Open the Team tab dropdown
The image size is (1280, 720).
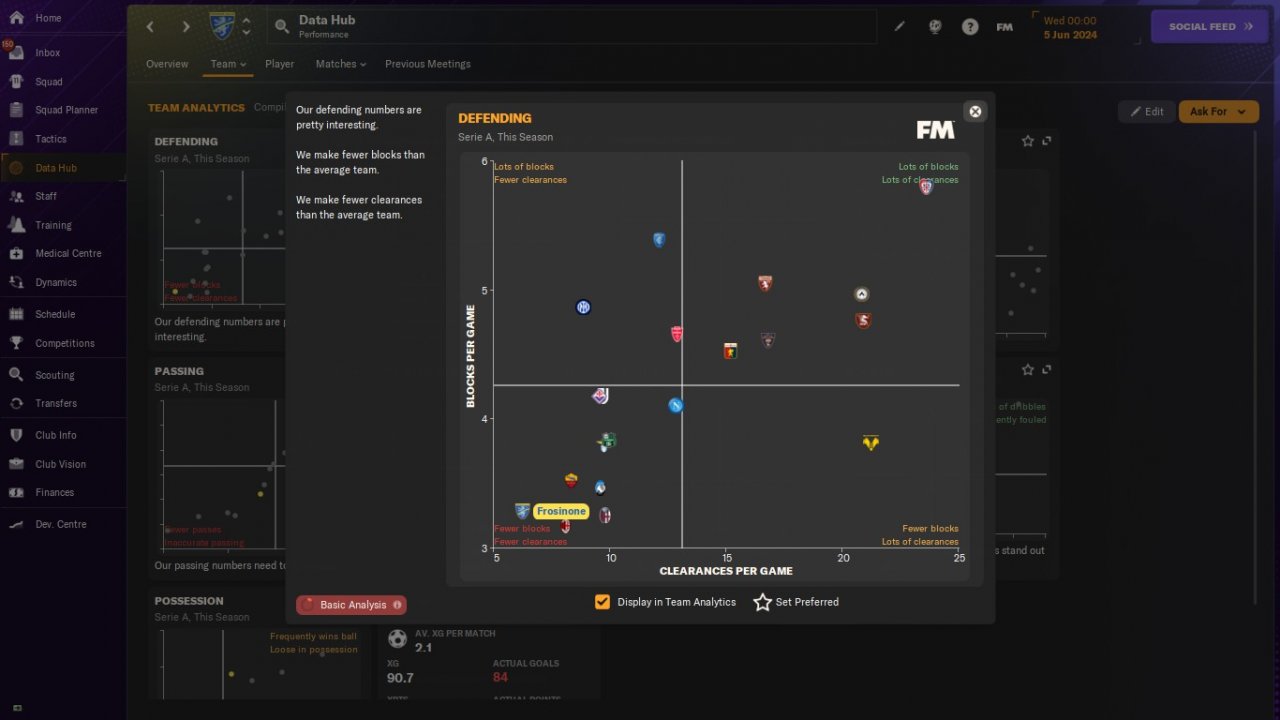[x=228, y=64]
